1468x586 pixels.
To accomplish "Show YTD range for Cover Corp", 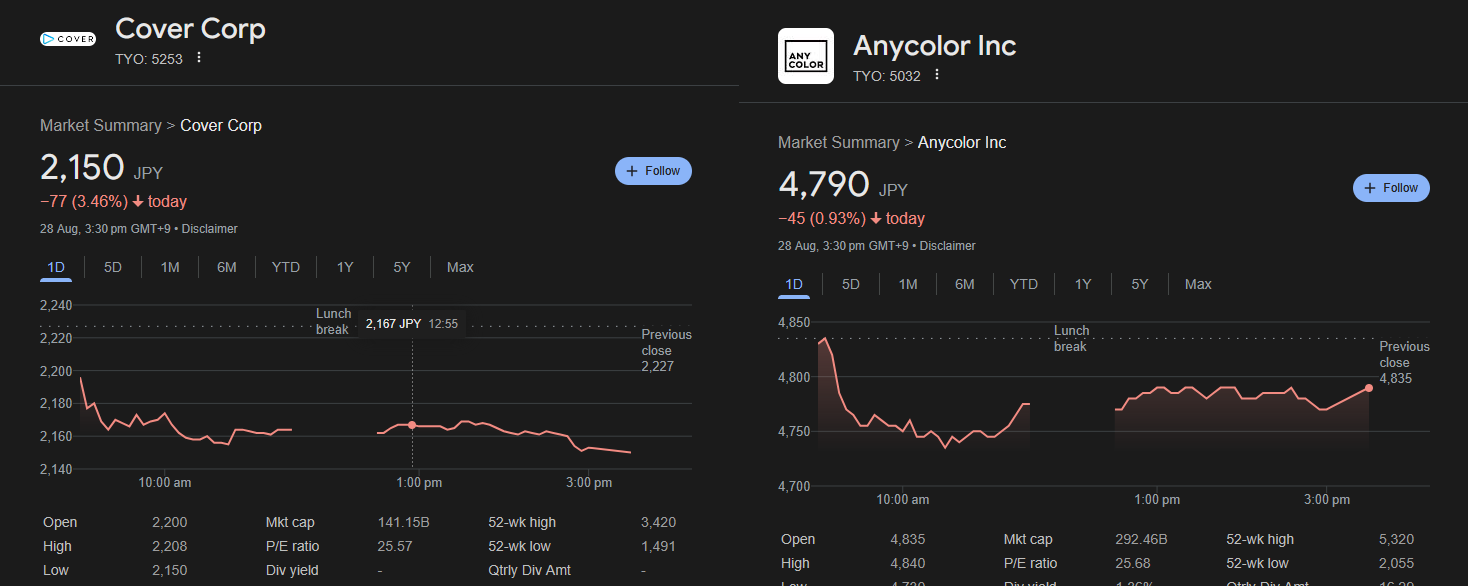I will 286,267.
